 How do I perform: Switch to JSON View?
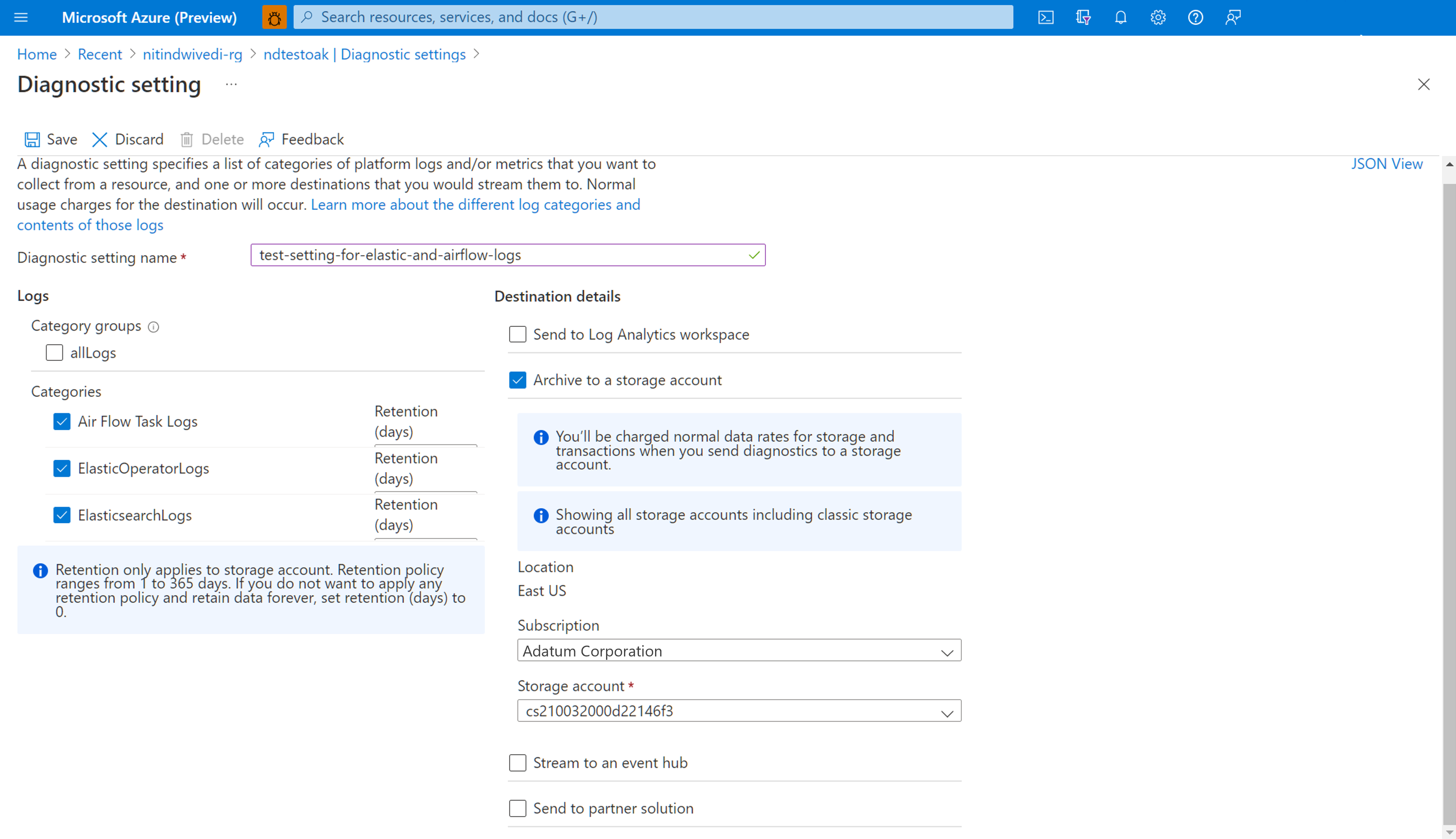[x=1387, y=164]
